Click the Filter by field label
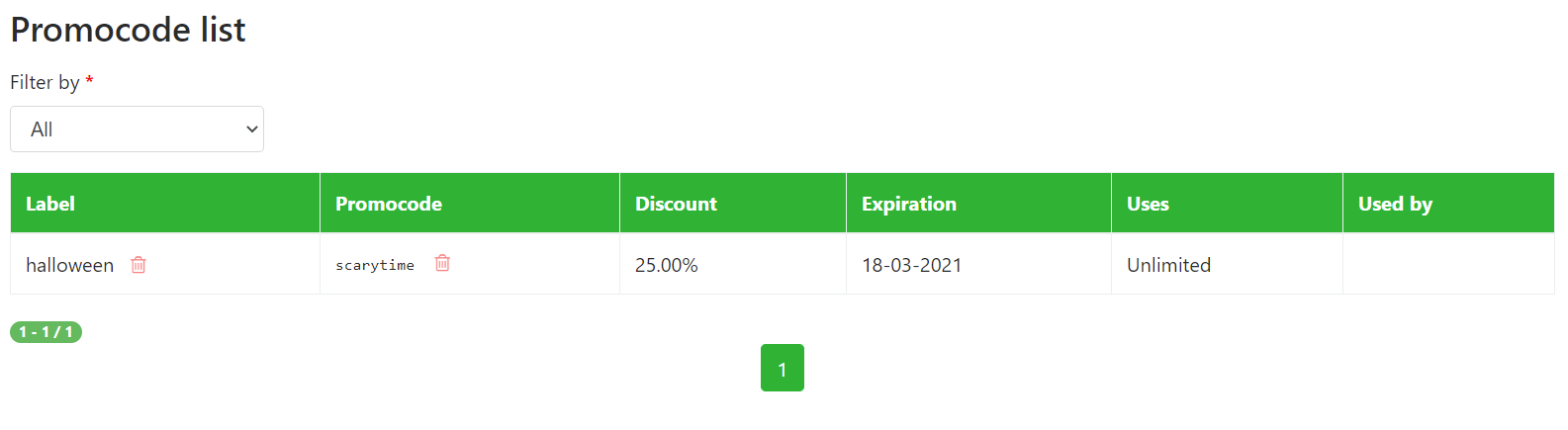 coord(45,82)
